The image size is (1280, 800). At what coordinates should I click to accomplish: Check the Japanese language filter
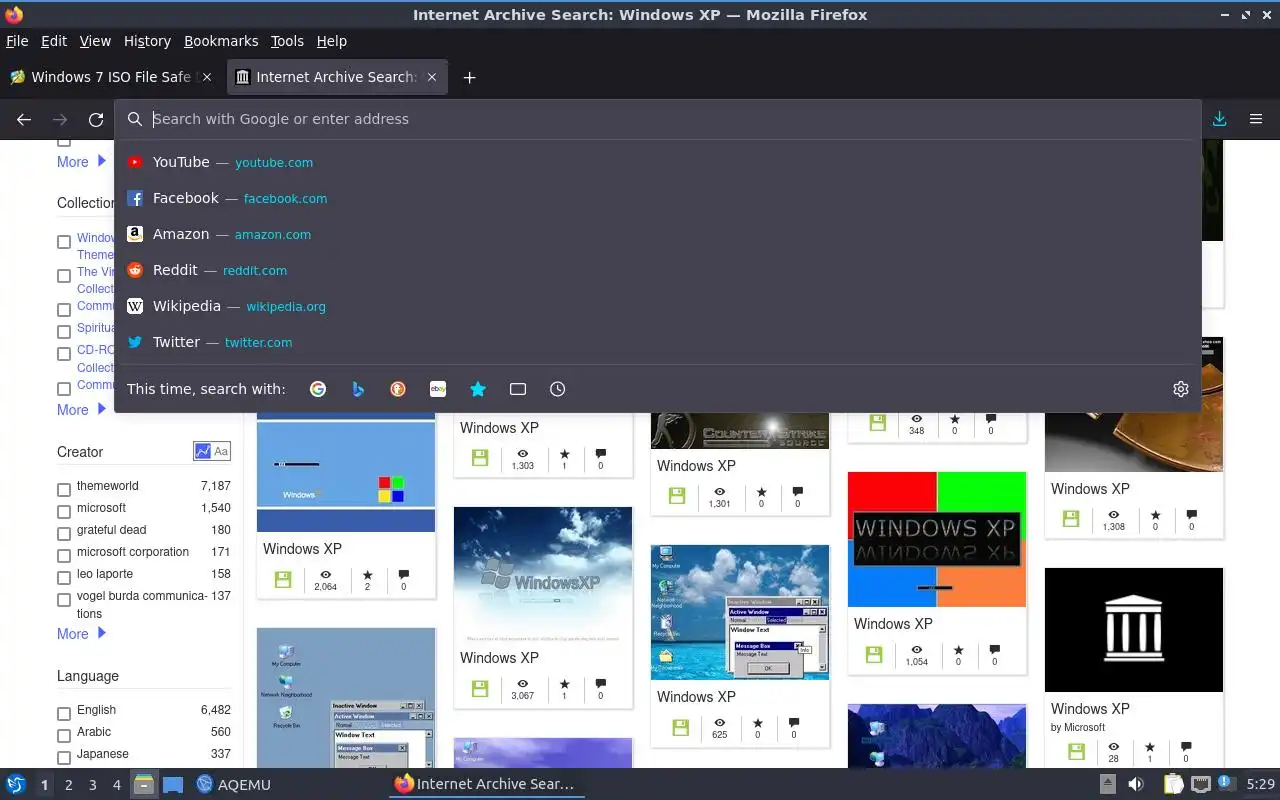(x=64, y=757)
